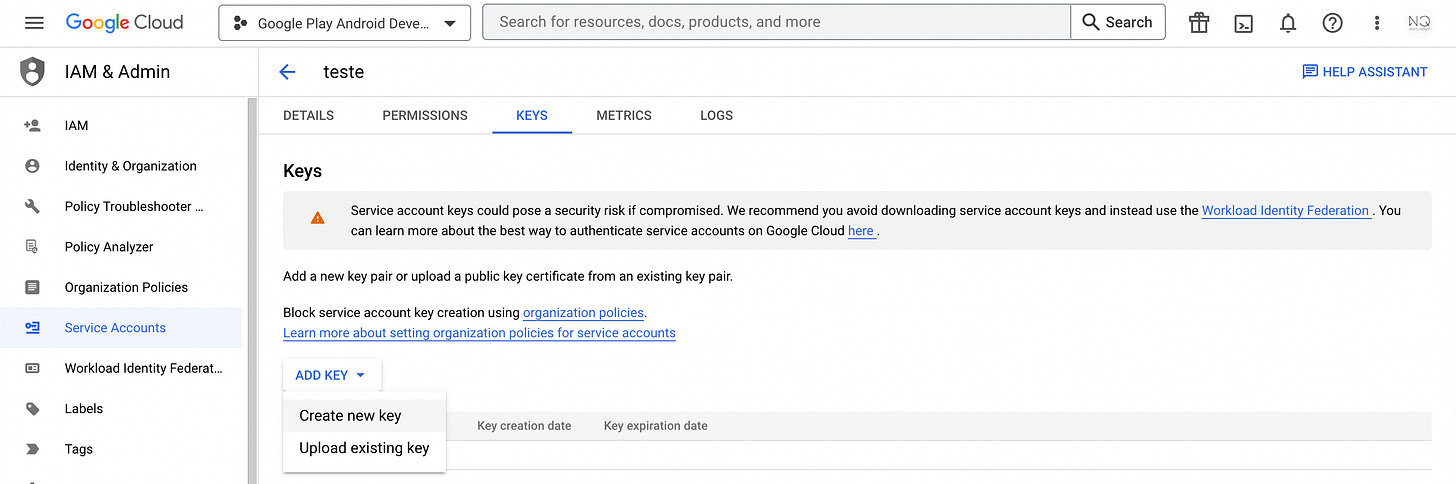Click the Tags icon in sidebar
The image size is (1456, 484).
(x=32, y=449)
